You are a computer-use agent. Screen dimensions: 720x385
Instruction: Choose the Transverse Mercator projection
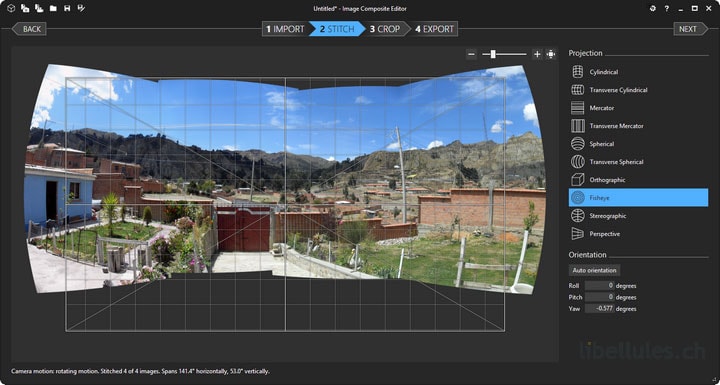point(638,125)
